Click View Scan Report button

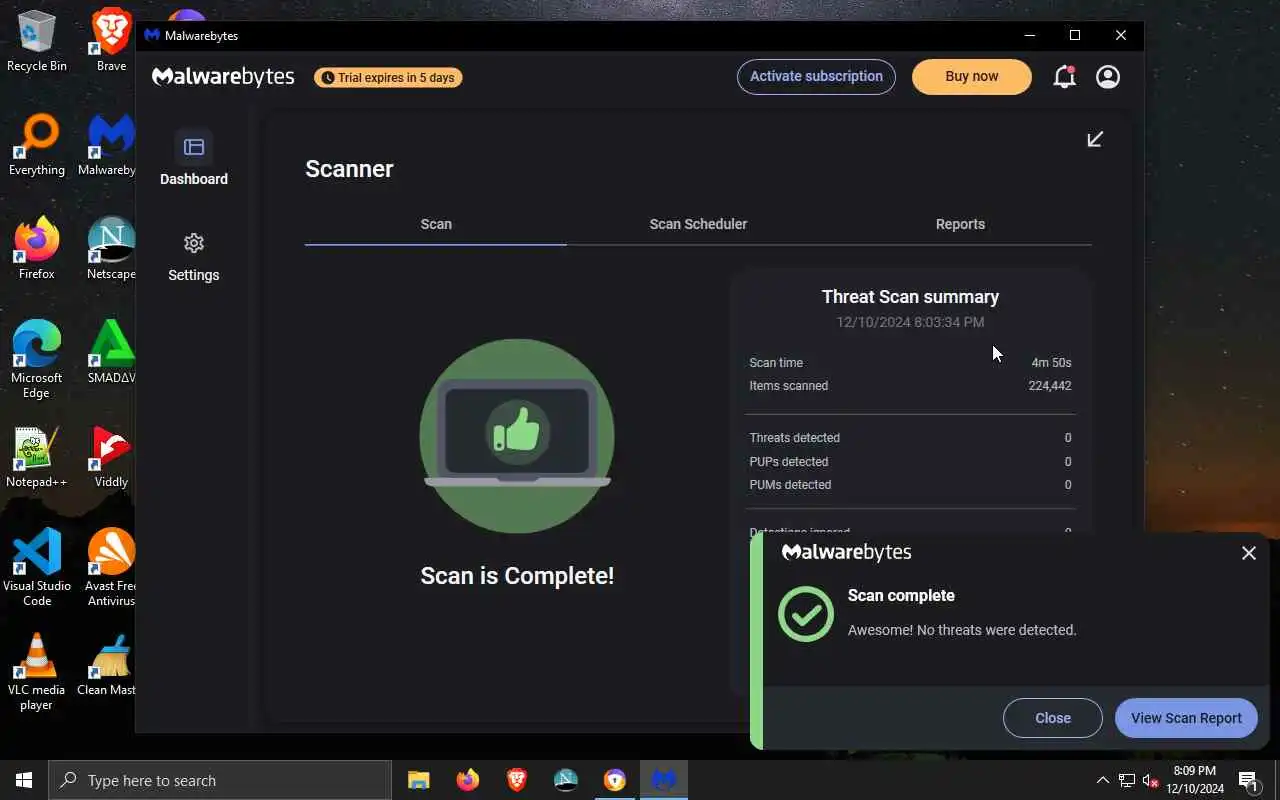pyautogui.click(x=1186, y=718)
